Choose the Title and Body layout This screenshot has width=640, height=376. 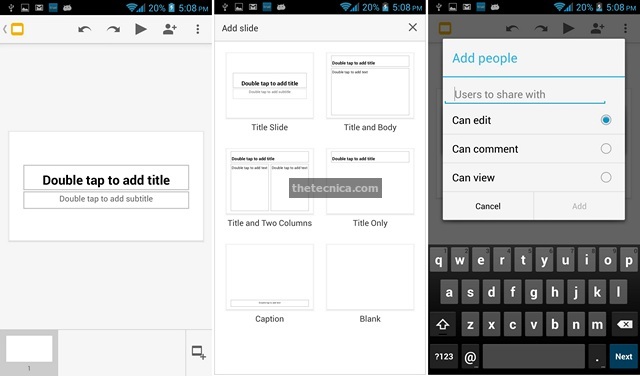click(x=370, y=86)
